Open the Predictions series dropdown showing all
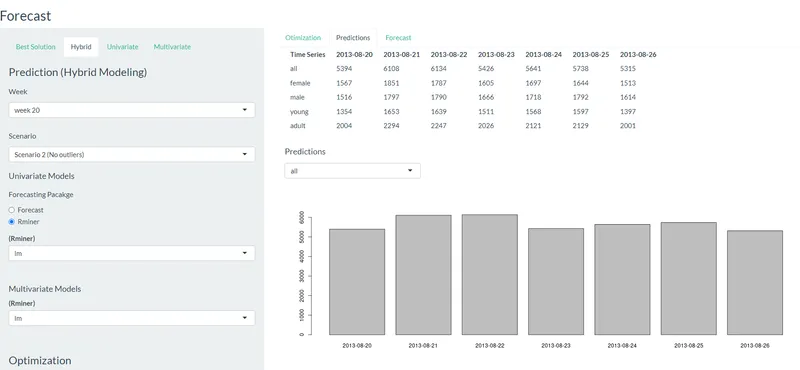The image size is (800, 370). pyautogui.click(x=353, y=171)
